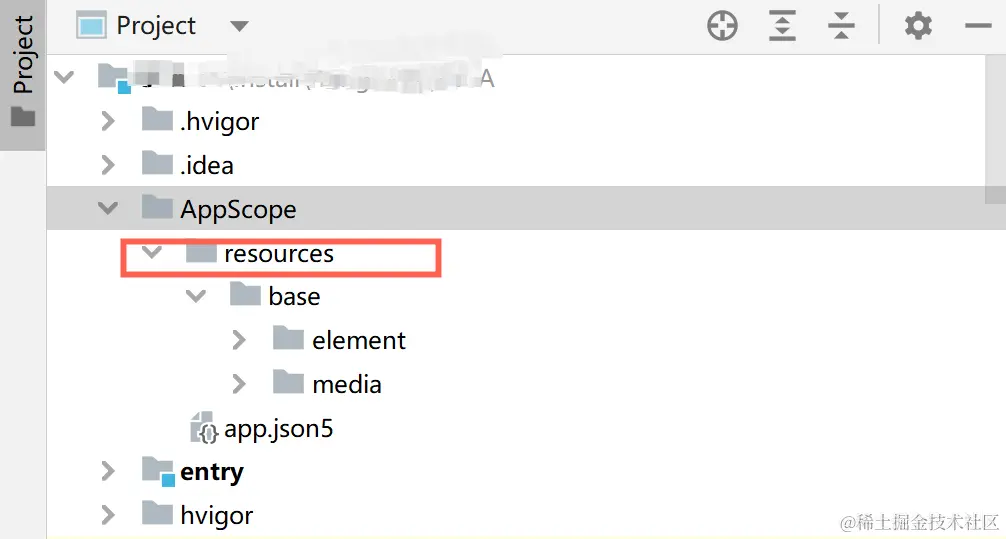Click the Select Opened File target icon

click(x=722, y=26)
